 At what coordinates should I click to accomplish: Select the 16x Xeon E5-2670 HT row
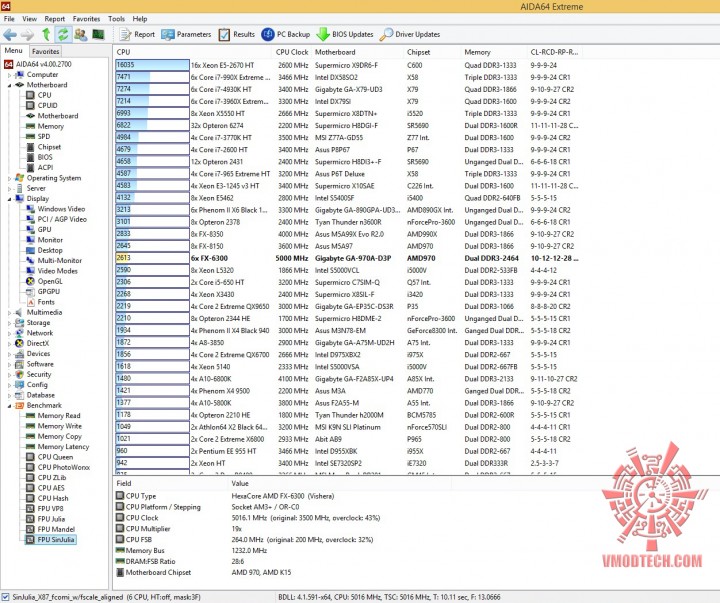[348, 65]
